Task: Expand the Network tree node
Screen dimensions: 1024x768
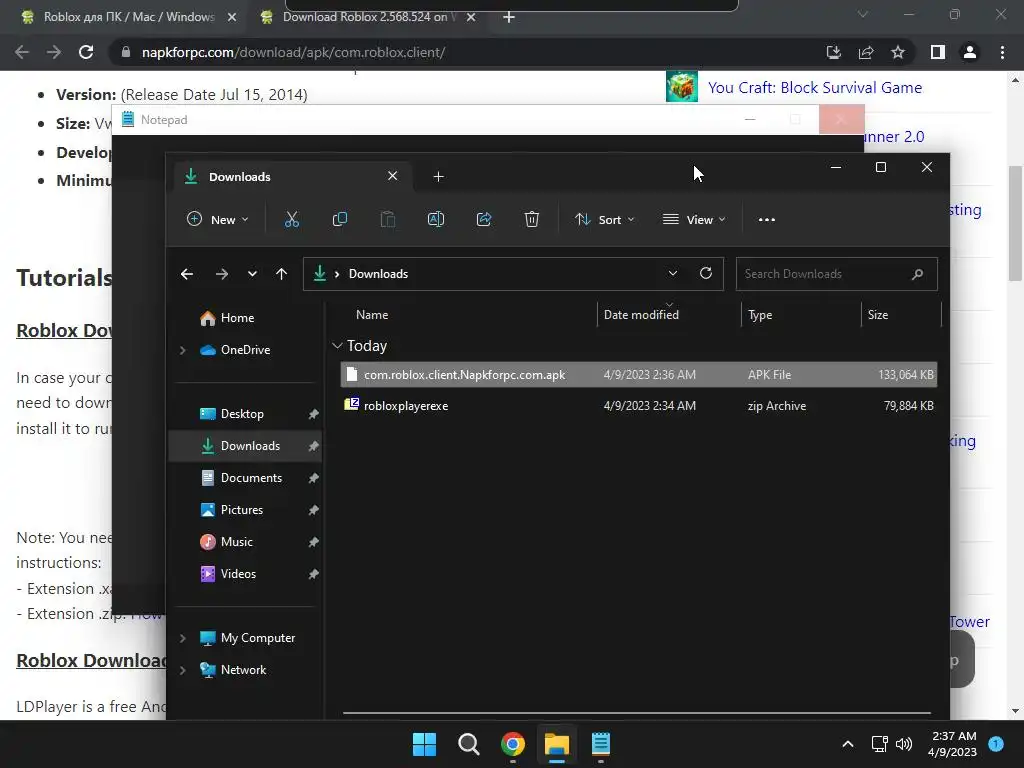Action: pos(182,670)
